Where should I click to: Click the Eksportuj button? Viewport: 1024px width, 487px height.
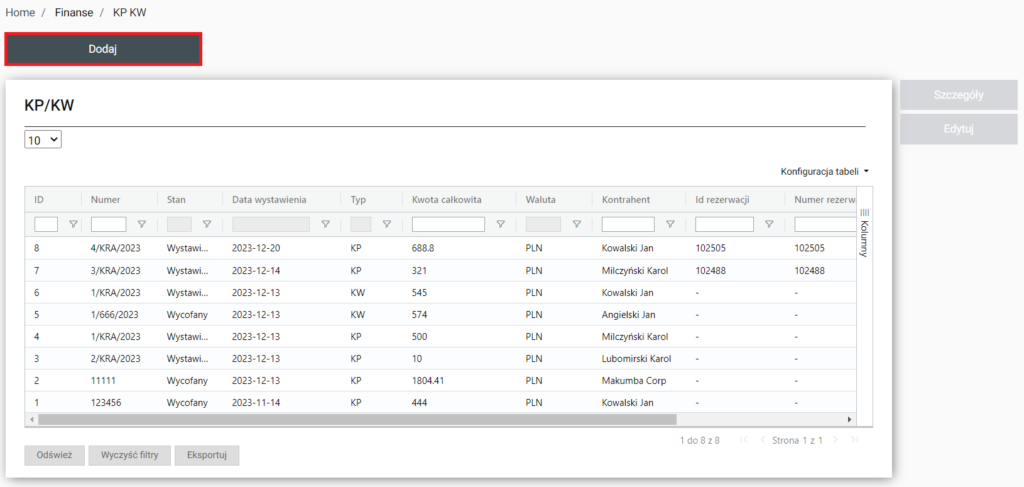(x=207, y=455)
